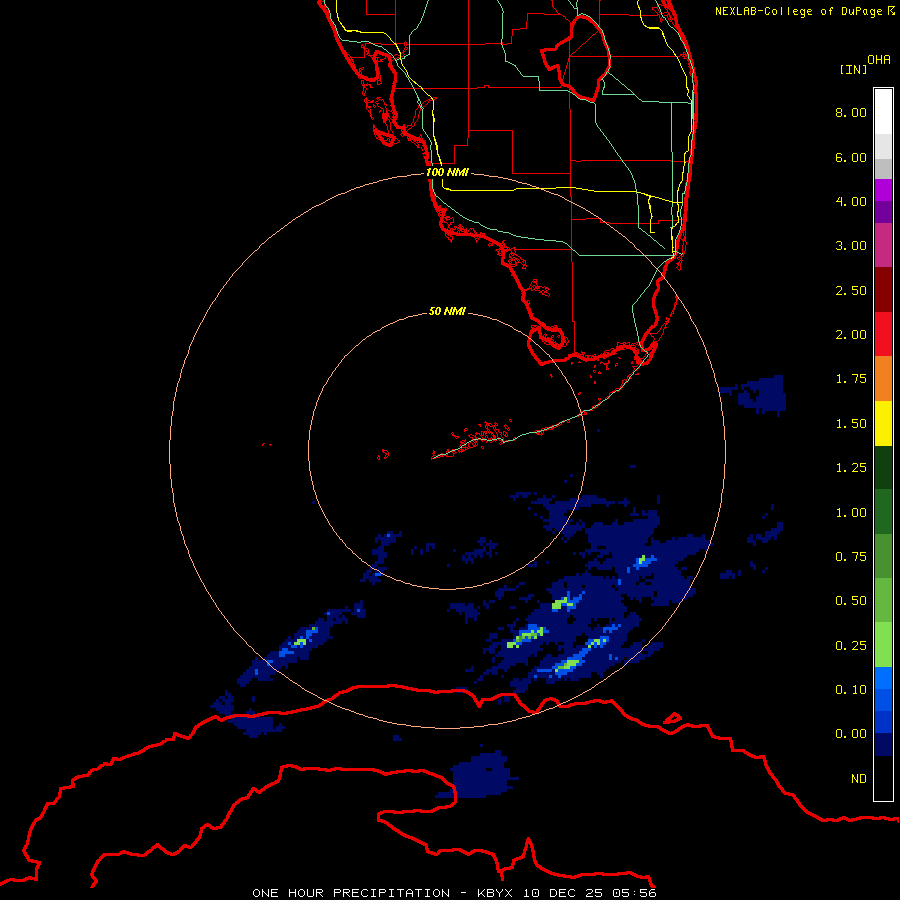This screenshot has width=900, height=900.
Task: Click the 1.25 legend value
Action: 851,468
